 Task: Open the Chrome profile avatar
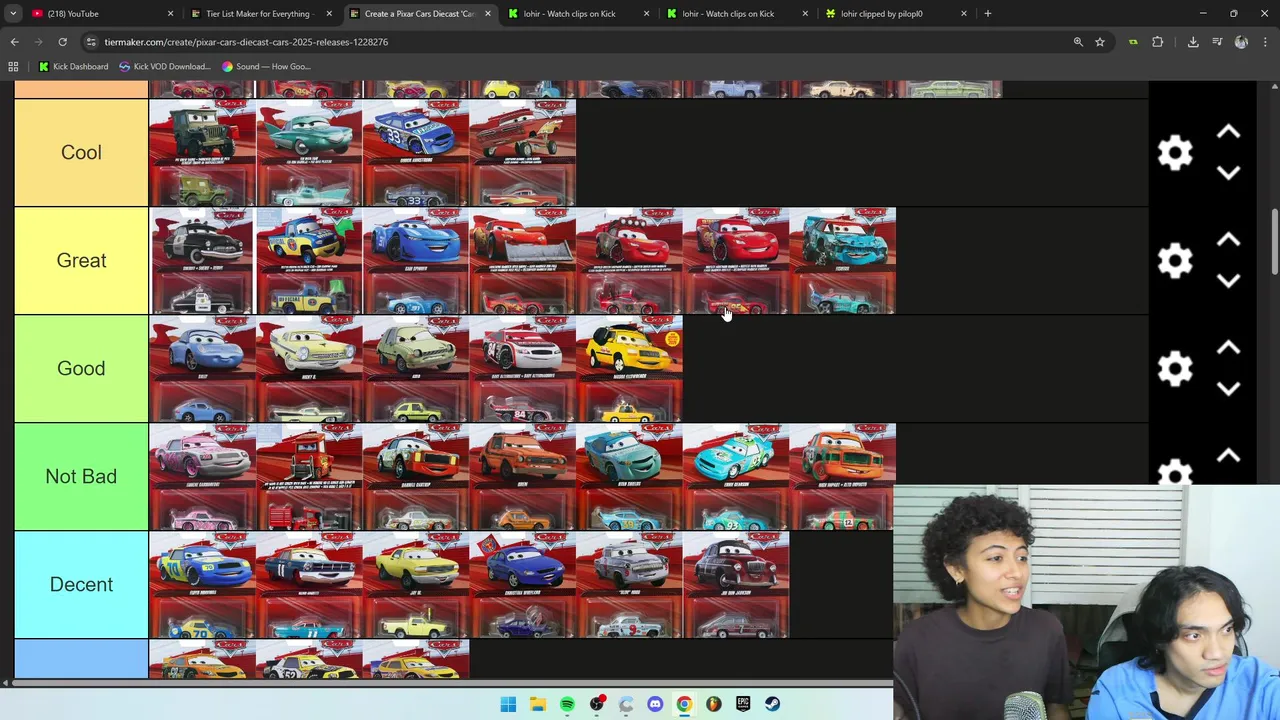[x=1241, y=42]
